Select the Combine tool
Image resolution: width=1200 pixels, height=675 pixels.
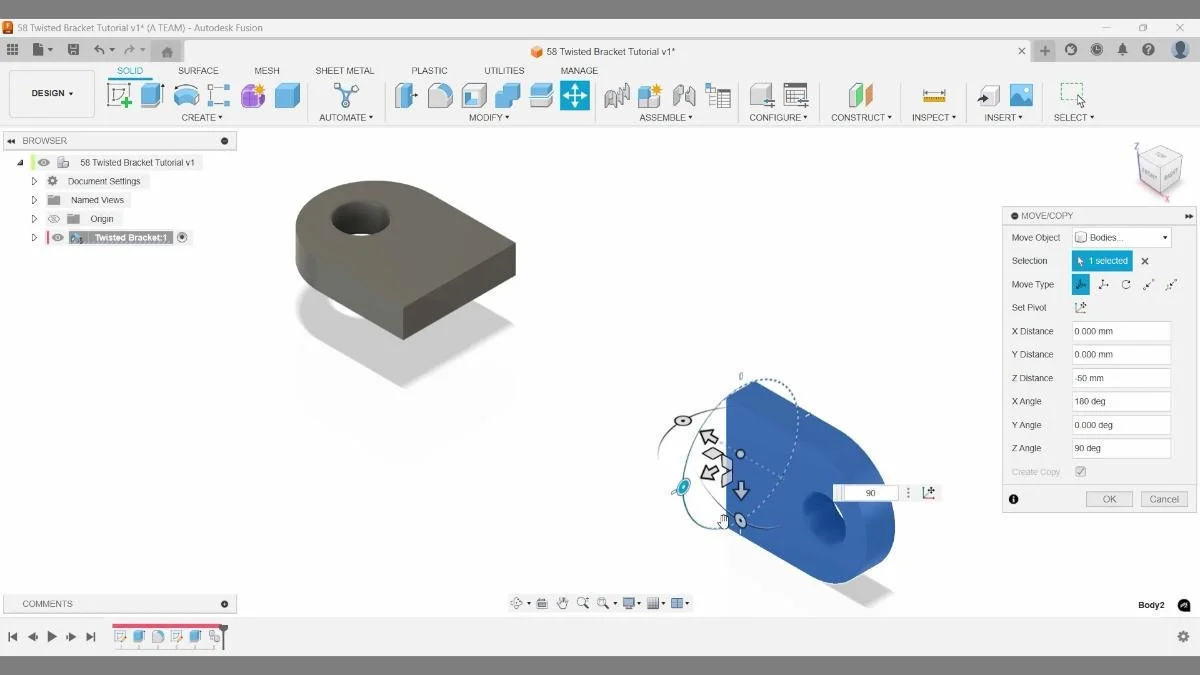(x=508, y=96)
